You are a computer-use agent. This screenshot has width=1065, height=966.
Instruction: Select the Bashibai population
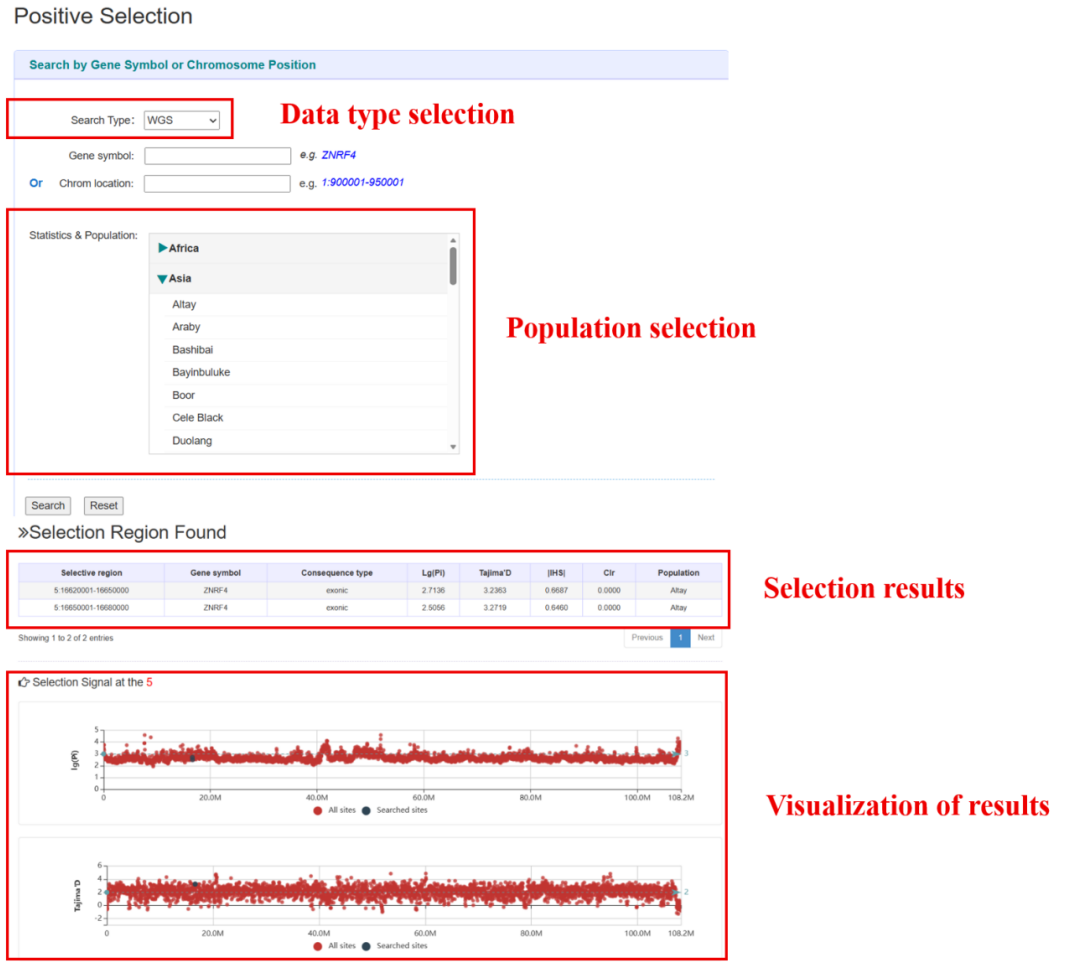click(x=192, y=350)
